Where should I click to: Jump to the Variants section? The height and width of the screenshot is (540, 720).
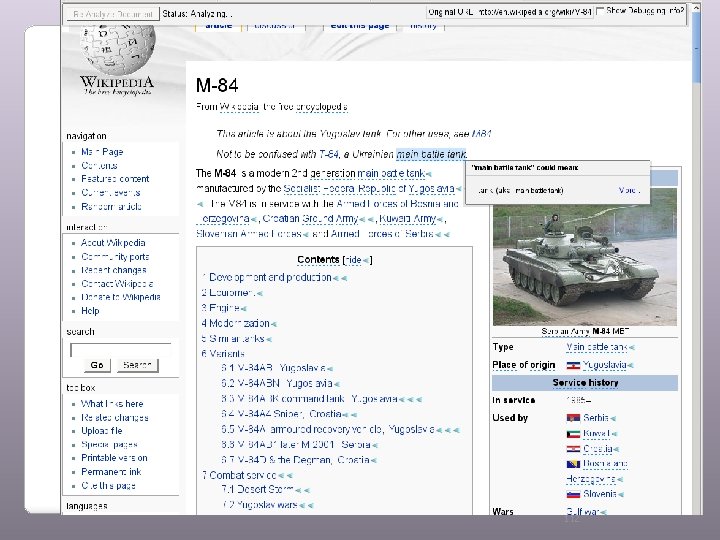point(223,354)
